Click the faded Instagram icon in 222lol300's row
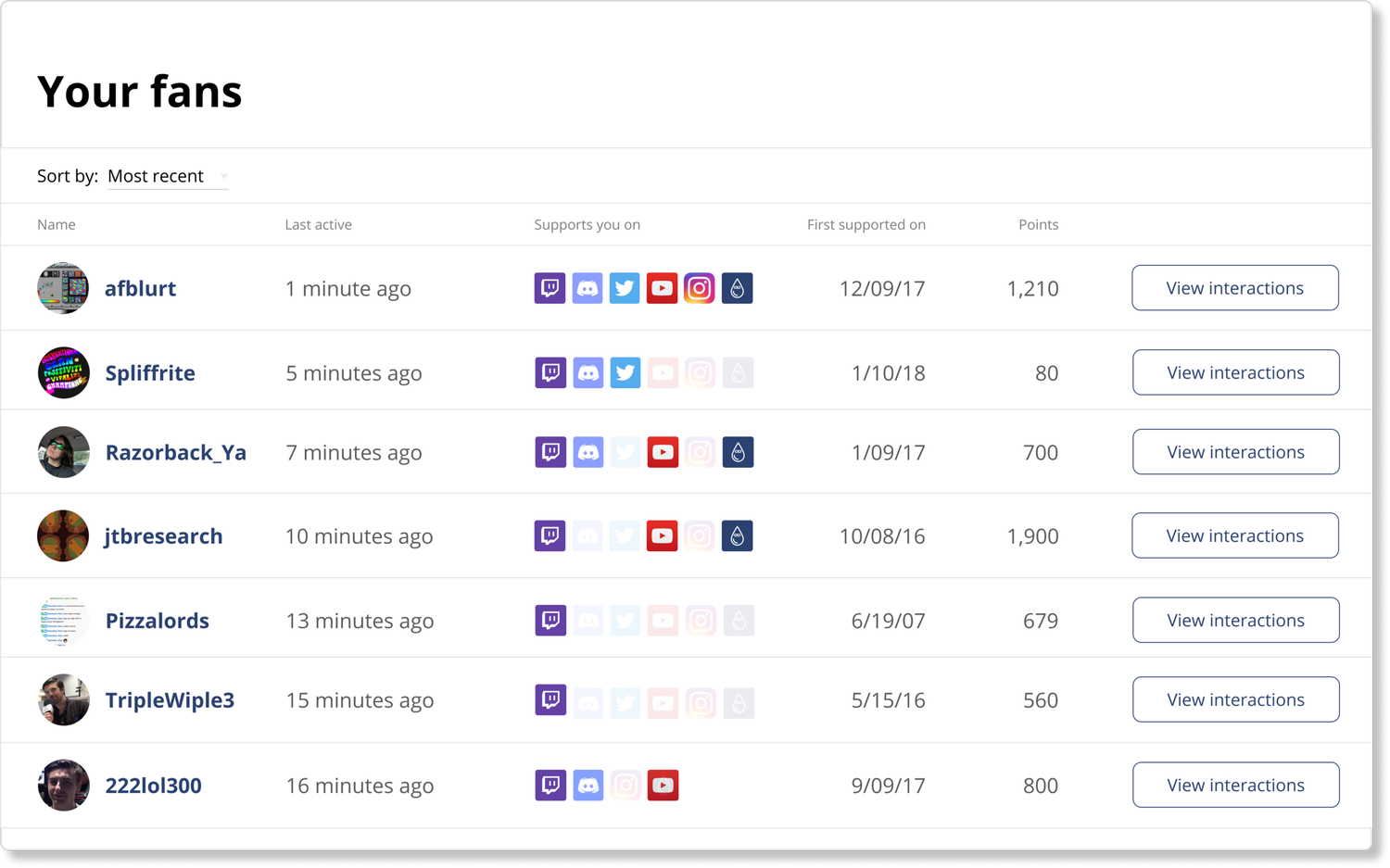Image resolution: width=1390 pixels, height=868 pixels. [x=625, y=785]
